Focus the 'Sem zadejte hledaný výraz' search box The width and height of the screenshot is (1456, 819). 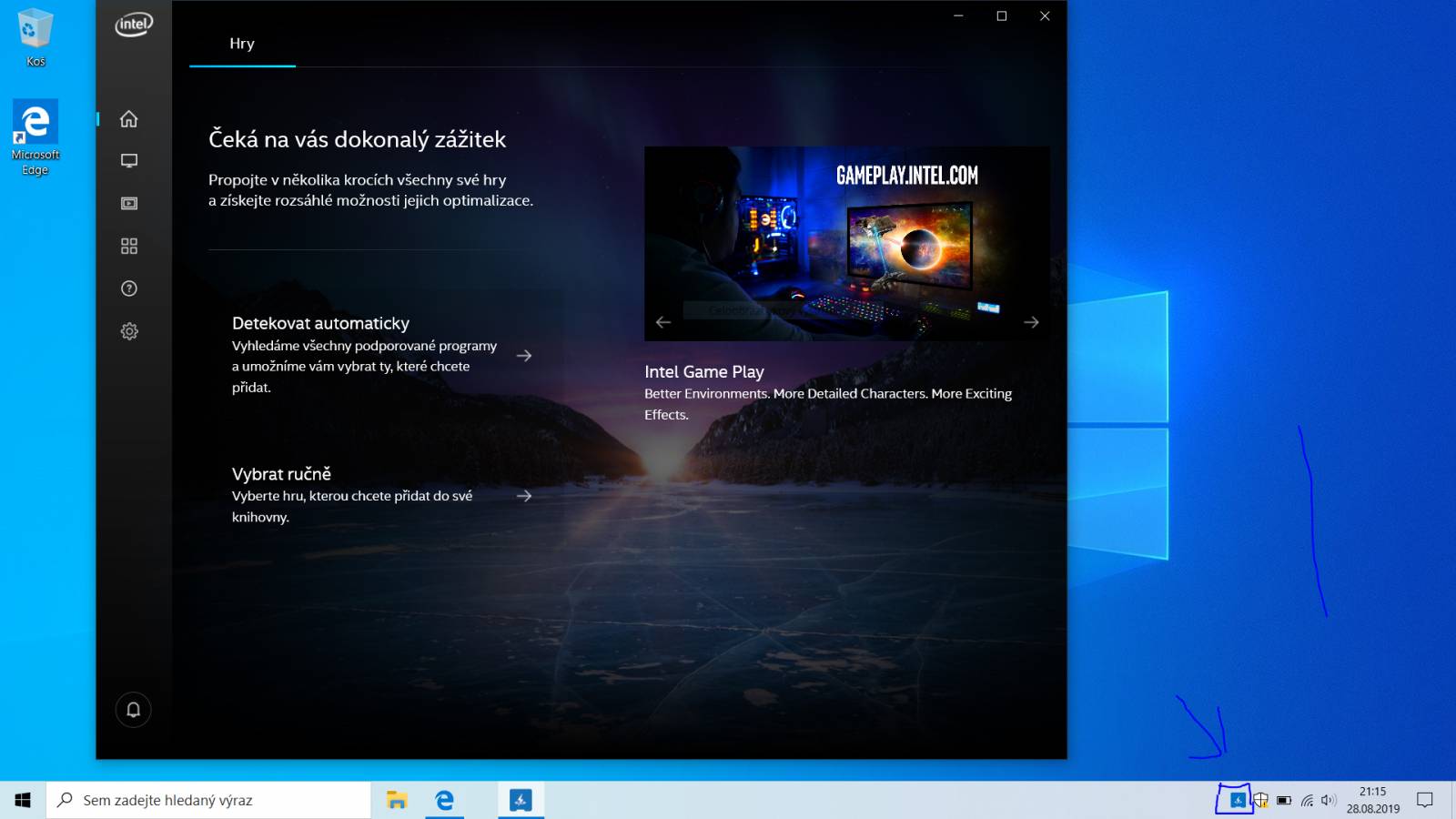click(x=208, y=800)
